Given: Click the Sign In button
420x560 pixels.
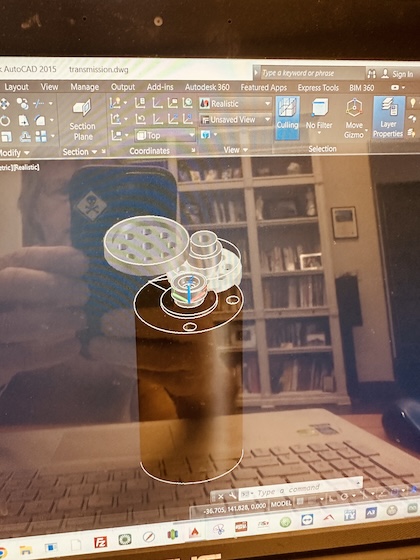Looking at the screenshot, I should (398, 74).
